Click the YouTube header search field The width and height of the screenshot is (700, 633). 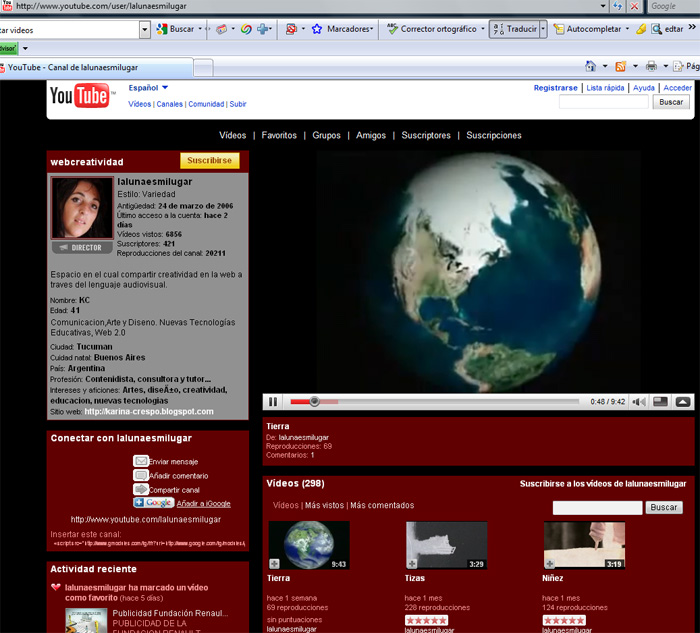604,102
